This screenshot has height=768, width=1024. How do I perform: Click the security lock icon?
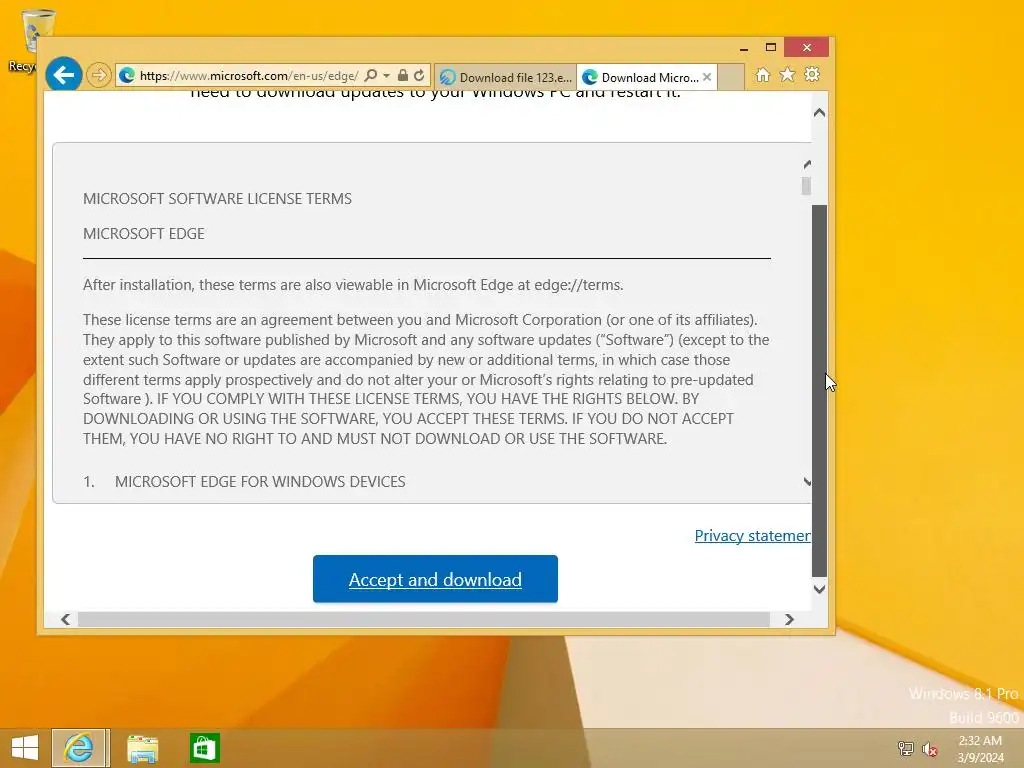tap(403, 75)
